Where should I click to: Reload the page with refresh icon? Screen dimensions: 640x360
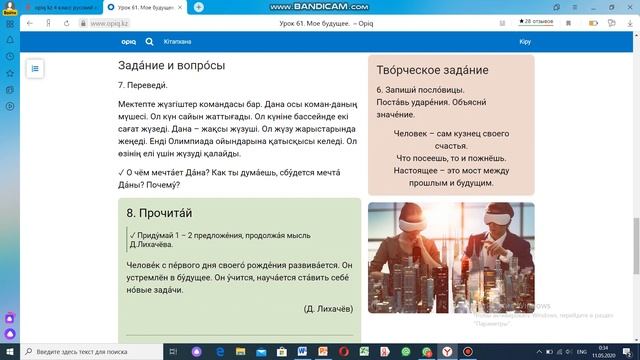(67, 23)
